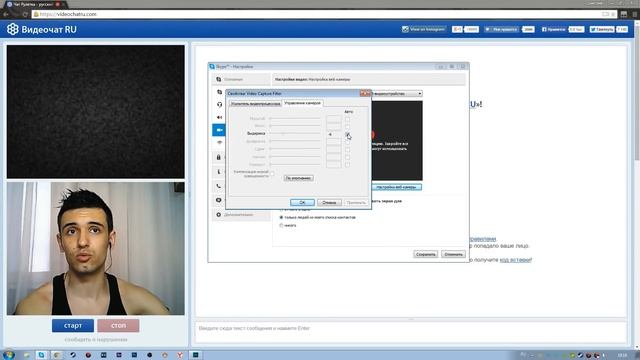This screenshot has height=360, width=640.
Task: Open Yandex browser from the taskbar
Action: tap(180, 355)
